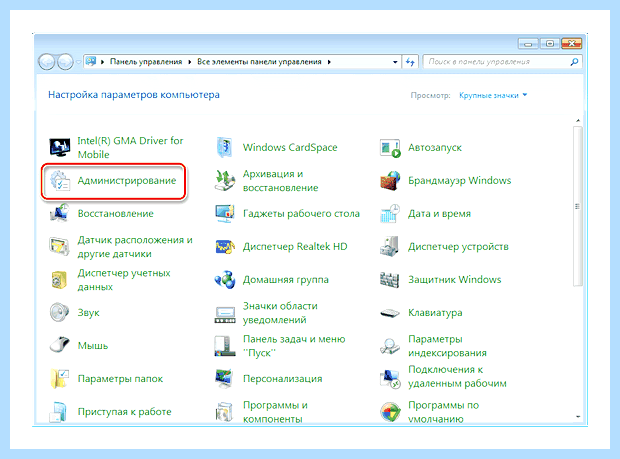Click the scrollbar down arrow
620x459 pixels.
pos(578,416)
